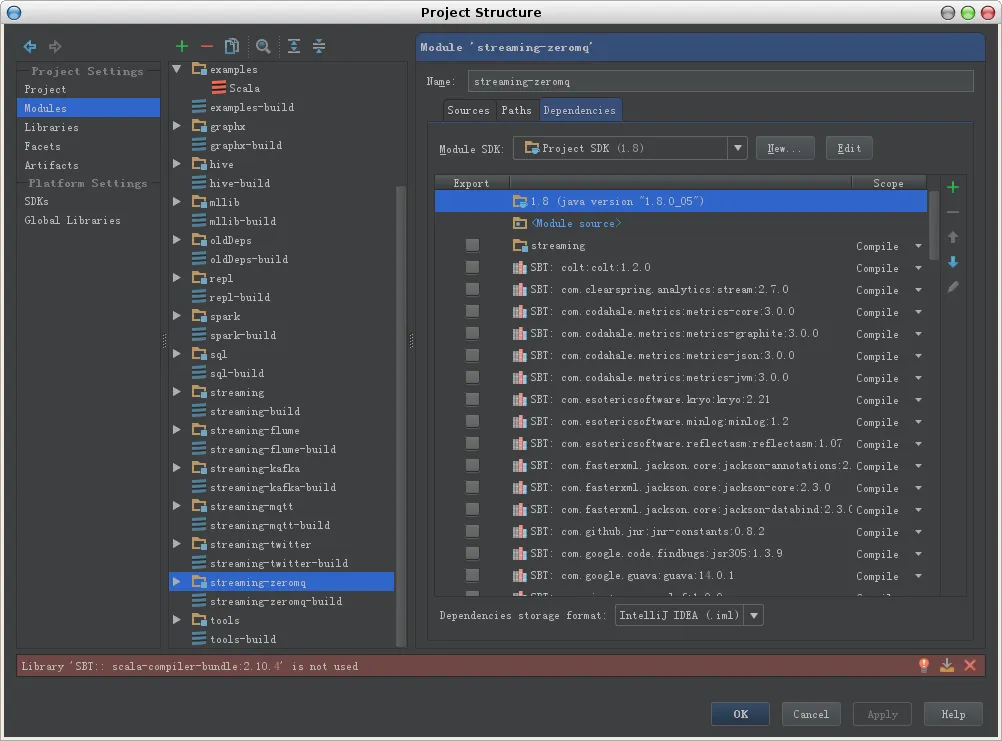This screenshot has width=1002, height=741.
Task: Copy the selected module
Action: point(232,46)
